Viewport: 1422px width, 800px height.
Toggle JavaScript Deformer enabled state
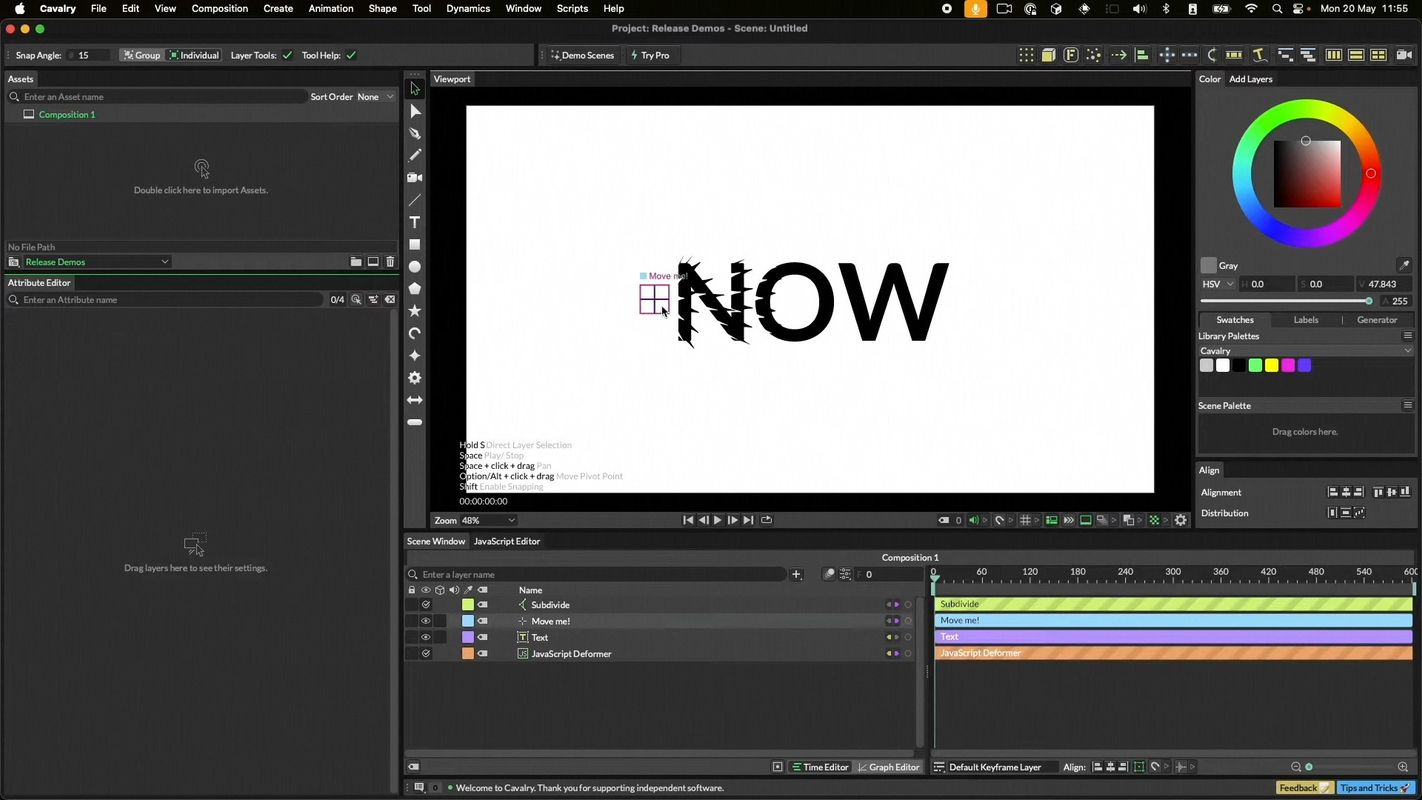coord(425,654)
